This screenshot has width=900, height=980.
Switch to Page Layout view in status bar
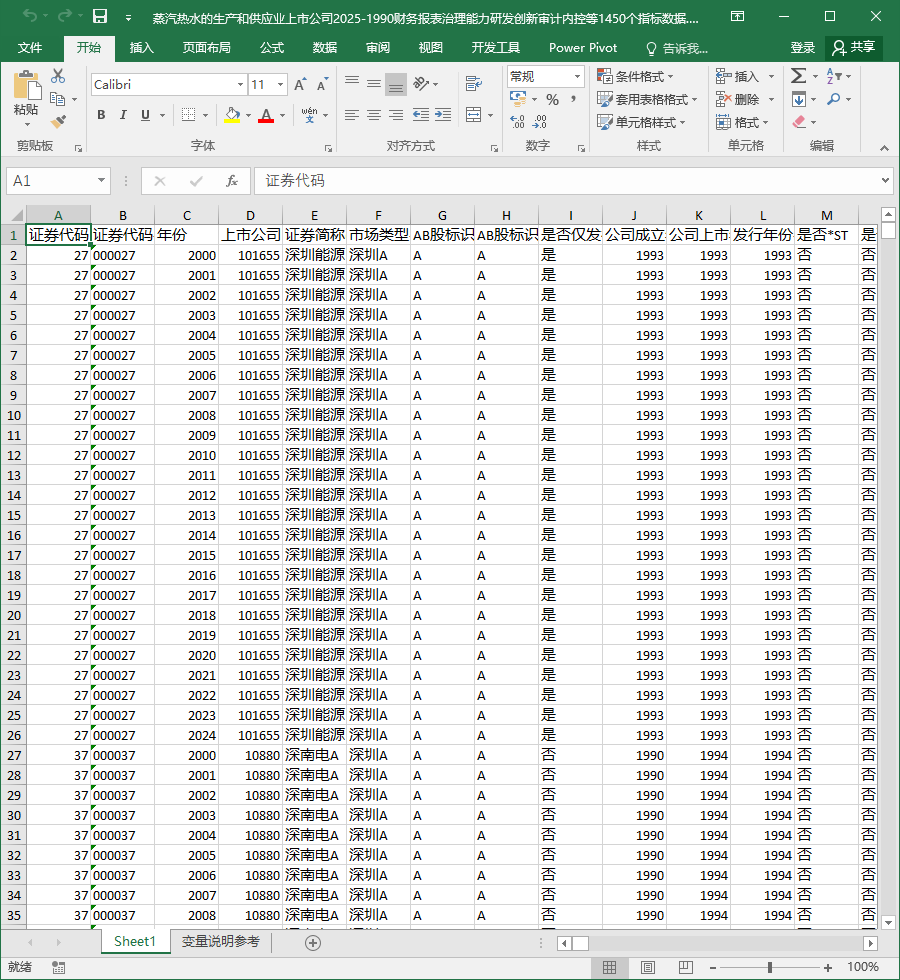click(x=648, y=968)
